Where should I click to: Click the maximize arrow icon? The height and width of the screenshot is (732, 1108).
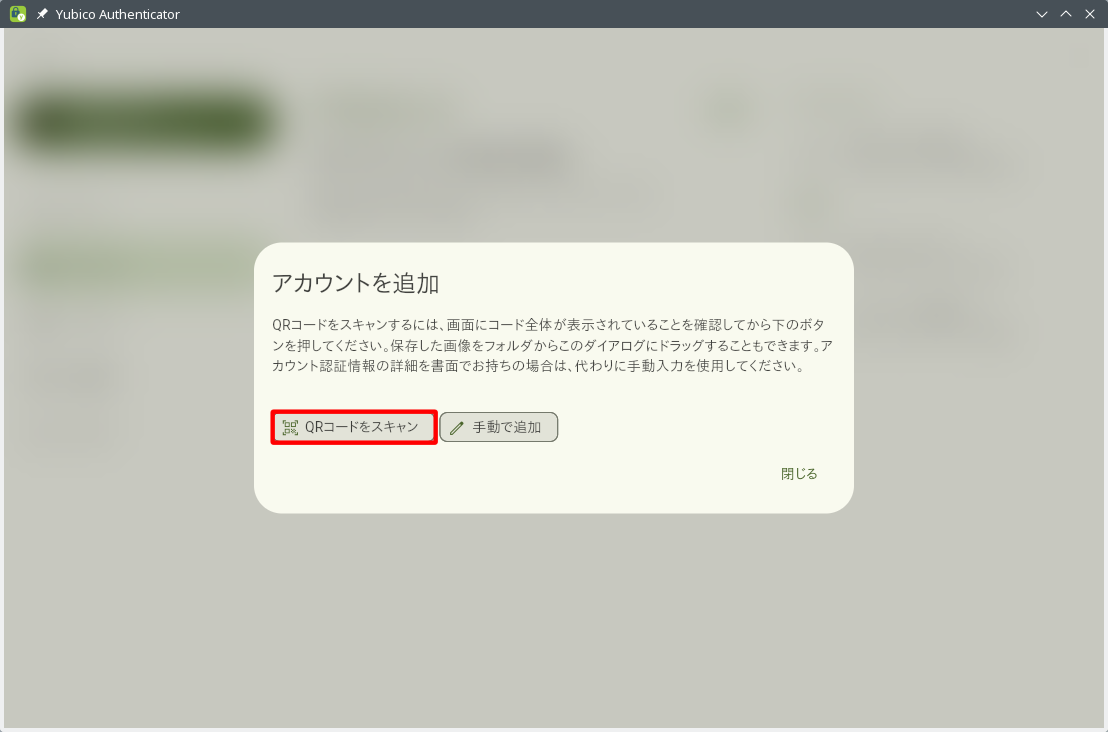coord(1065,14)
